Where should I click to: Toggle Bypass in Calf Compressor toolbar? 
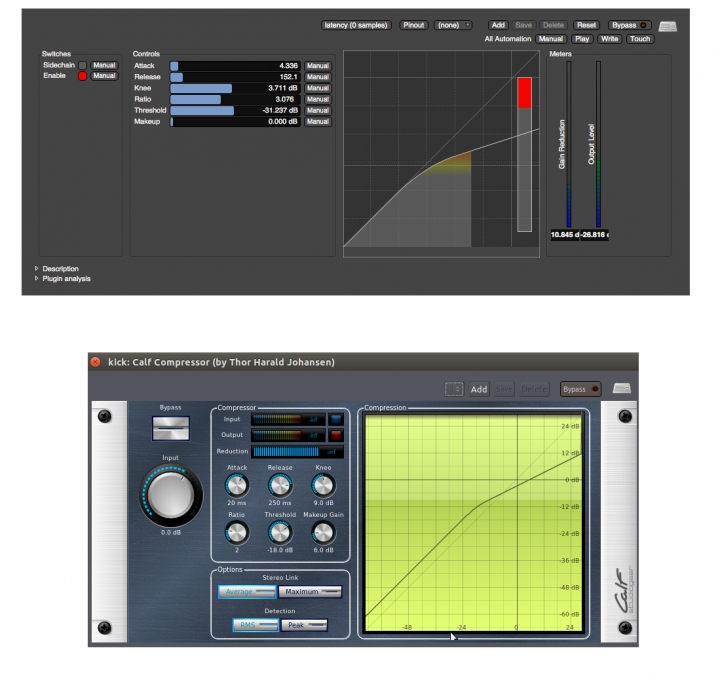point(580,389)
